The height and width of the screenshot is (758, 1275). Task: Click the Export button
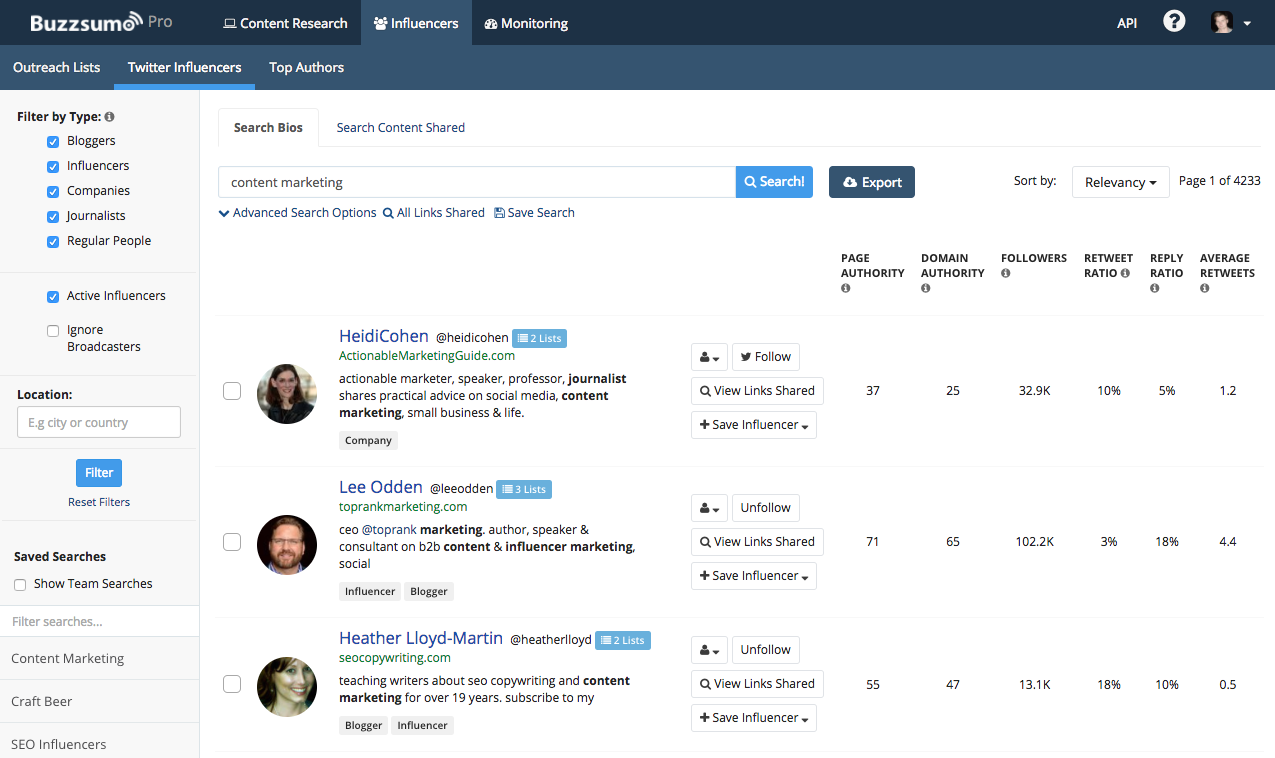coord(872,182)
